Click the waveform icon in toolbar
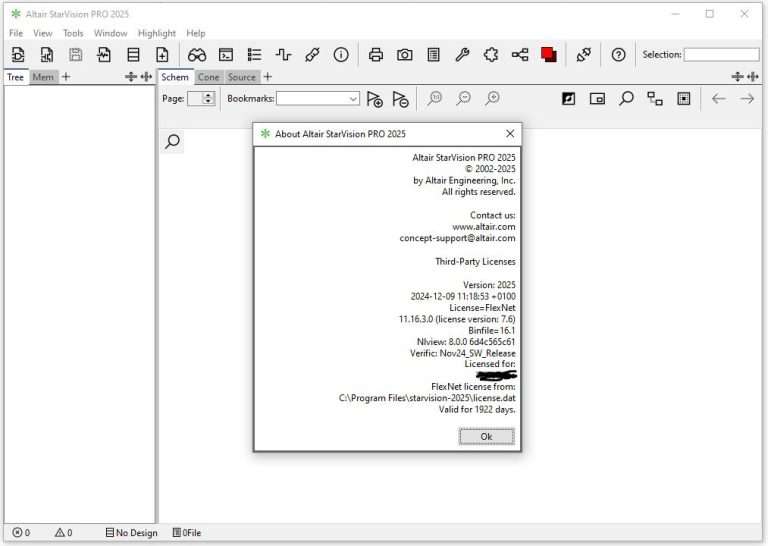Screen dimensions: 768x546 click(283, 55)
